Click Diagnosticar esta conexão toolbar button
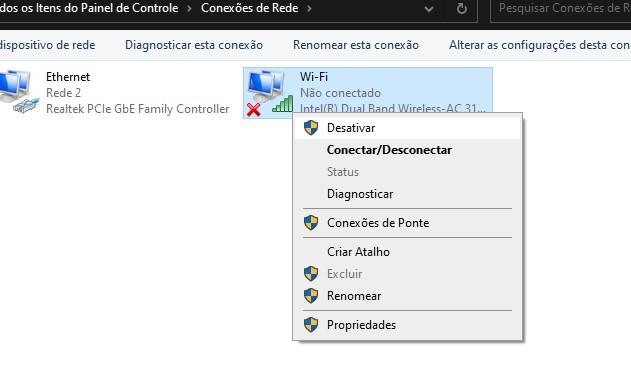Image resolution: width=631 pixels, height=371 pixels. click(x=194, y=45)
